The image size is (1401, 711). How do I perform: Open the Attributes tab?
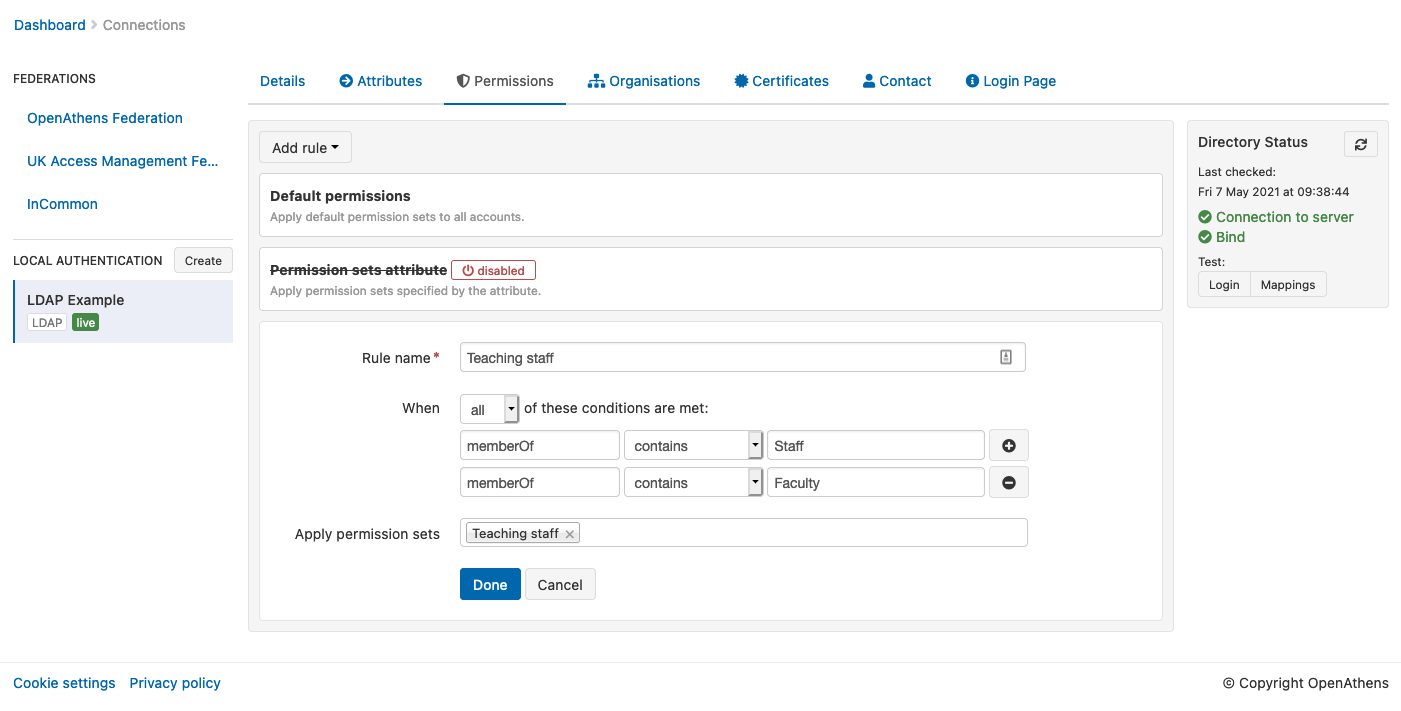pyautogui.click(x=380, y=81)
